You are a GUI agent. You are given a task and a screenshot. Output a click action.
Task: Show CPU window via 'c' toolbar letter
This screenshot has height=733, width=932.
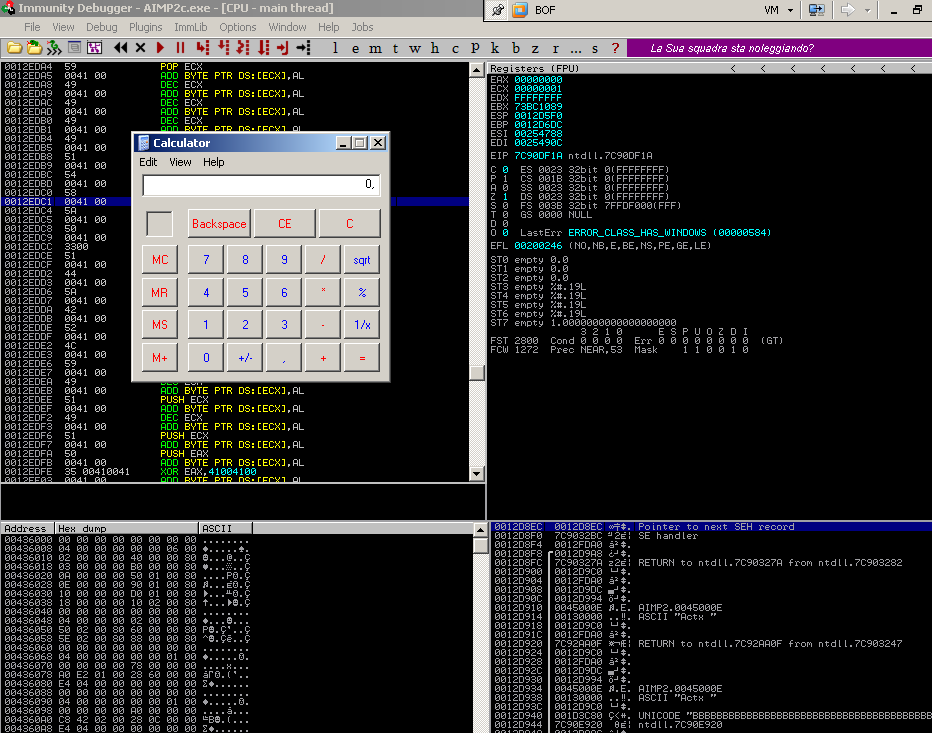tap(455, 48)
